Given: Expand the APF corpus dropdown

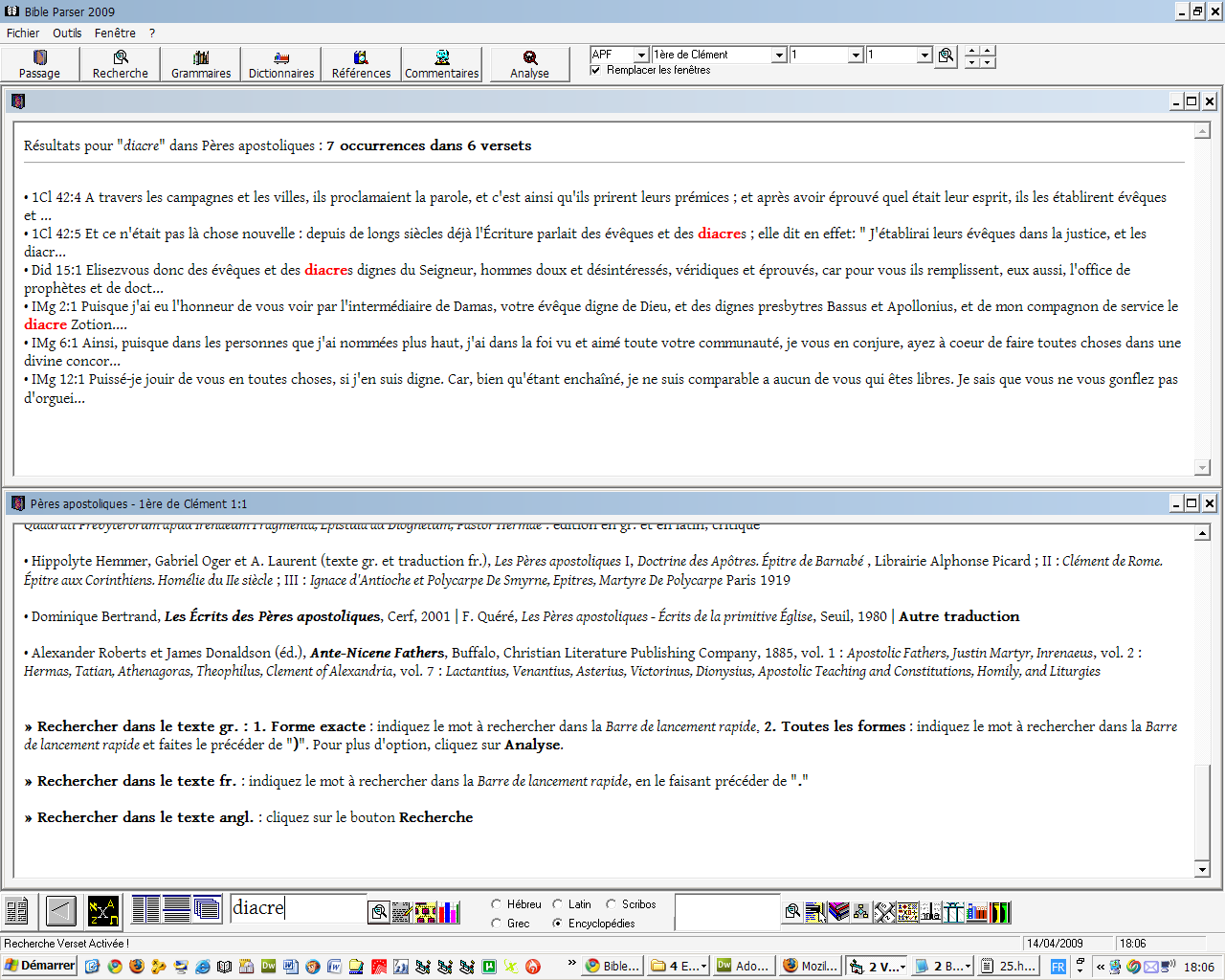Looking at the screenshot, I should [x=642, y=56].
